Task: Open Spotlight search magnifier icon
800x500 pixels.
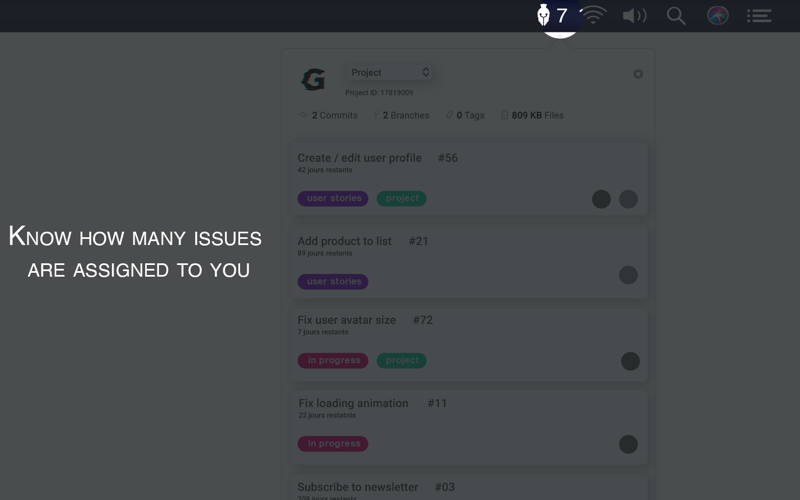Action: click(x=676, y=16)
